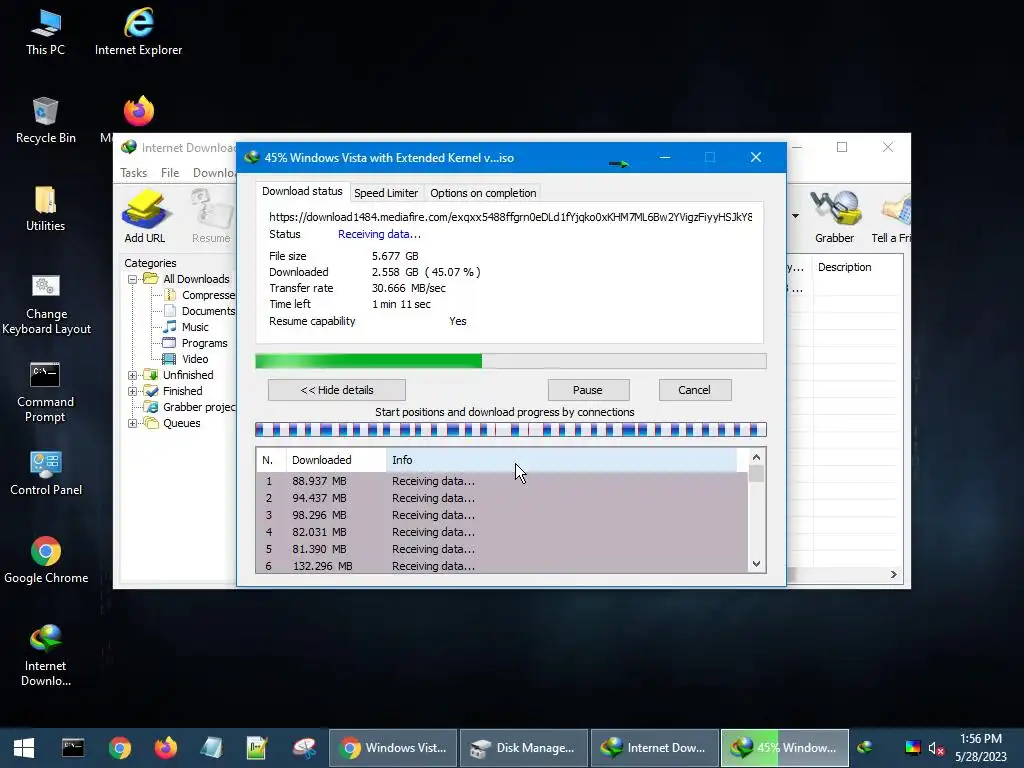Pause the current download

tap(588, 390)
